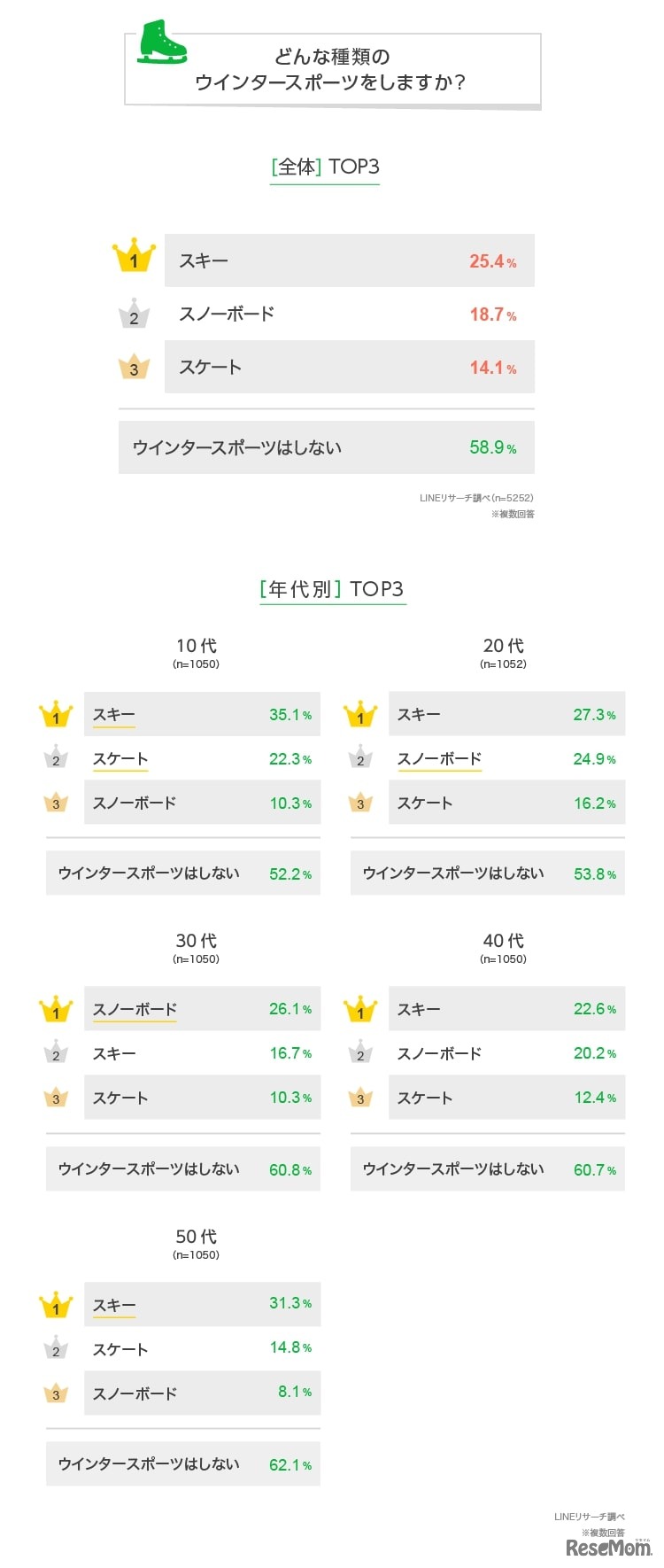
Task: Click the 62.1% ウインタースポーツはしない row
Action: (x=183, y=1464)
